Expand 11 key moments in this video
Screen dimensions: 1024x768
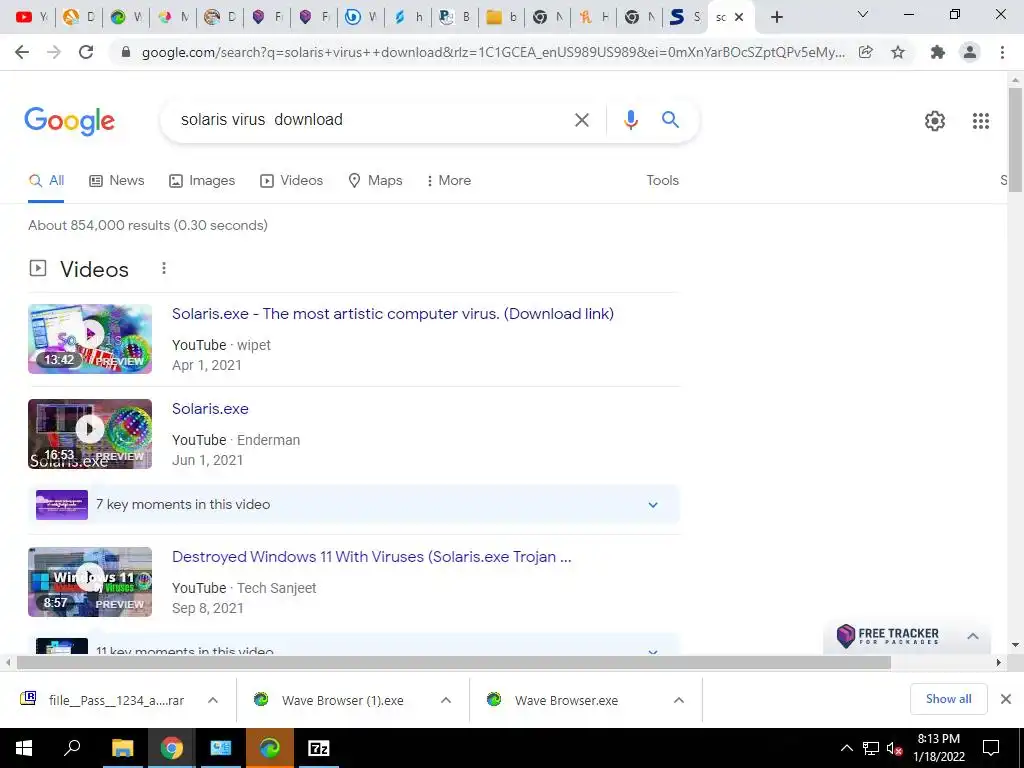coord(354,644)
